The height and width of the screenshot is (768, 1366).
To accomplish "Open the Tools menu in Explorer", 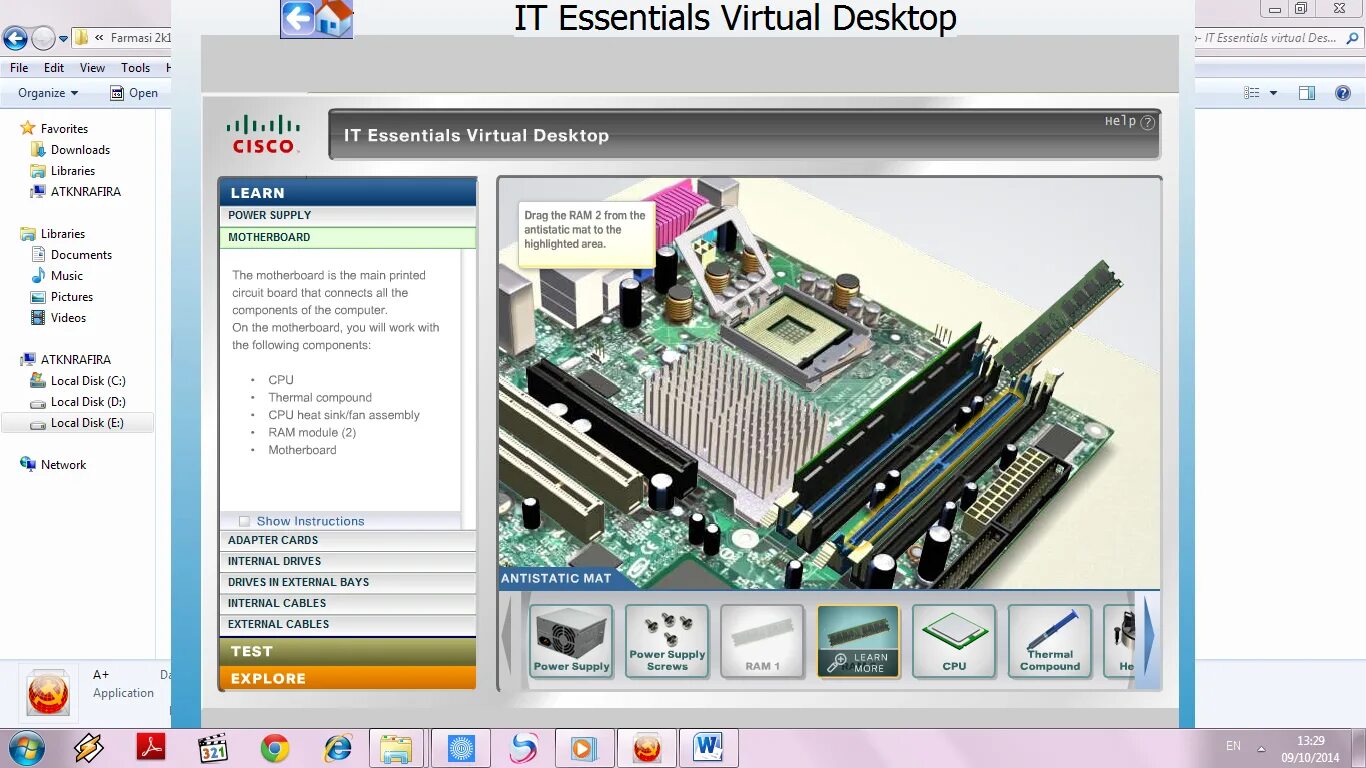I will [135, 68].
